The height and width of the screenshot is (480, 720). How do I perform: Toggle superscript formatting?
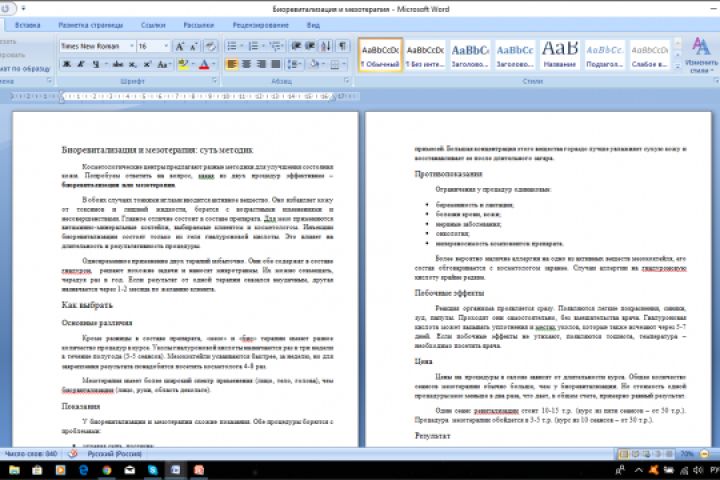coord(147,64)
